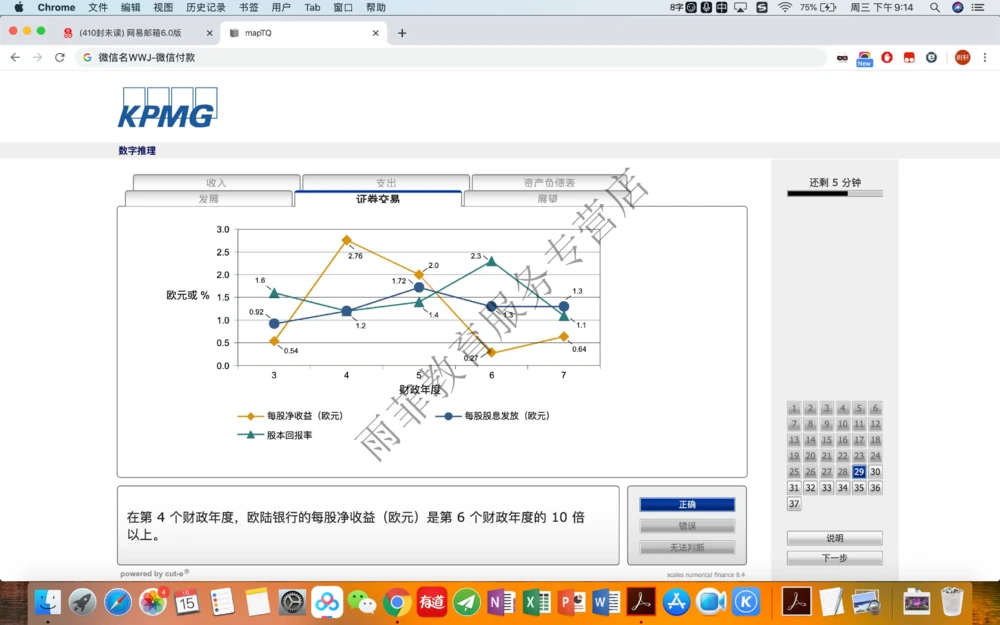Open App Store from the dock
Viewport: 1000px width, 625px height.
pyautogui.click(x=678, y=602)
